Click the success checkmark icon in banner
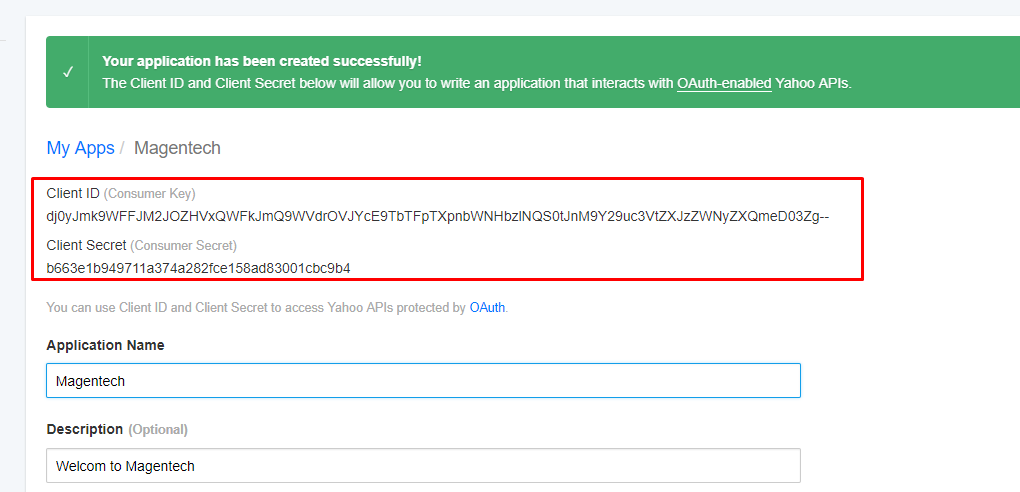This screenshot has width=1020, height=492. tap(68, 72)
